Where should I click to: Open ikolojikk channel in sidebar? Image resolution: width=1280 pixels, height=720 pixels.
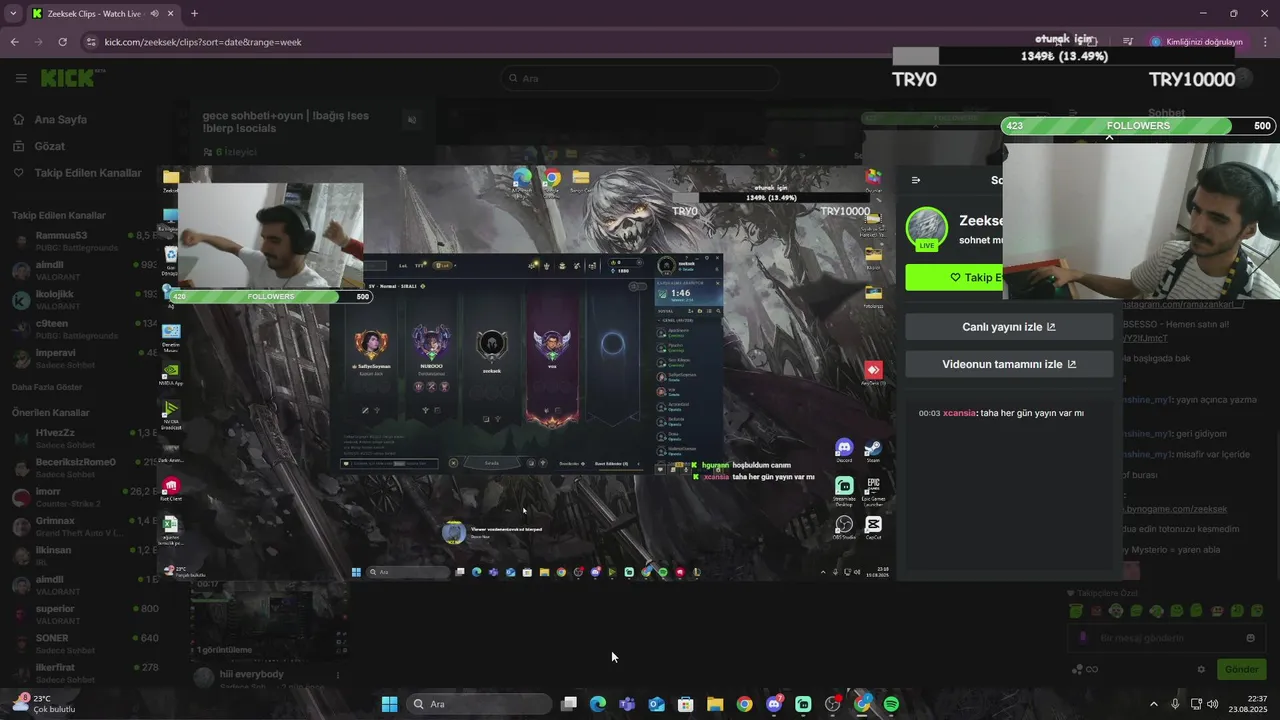tap(85, 299)
